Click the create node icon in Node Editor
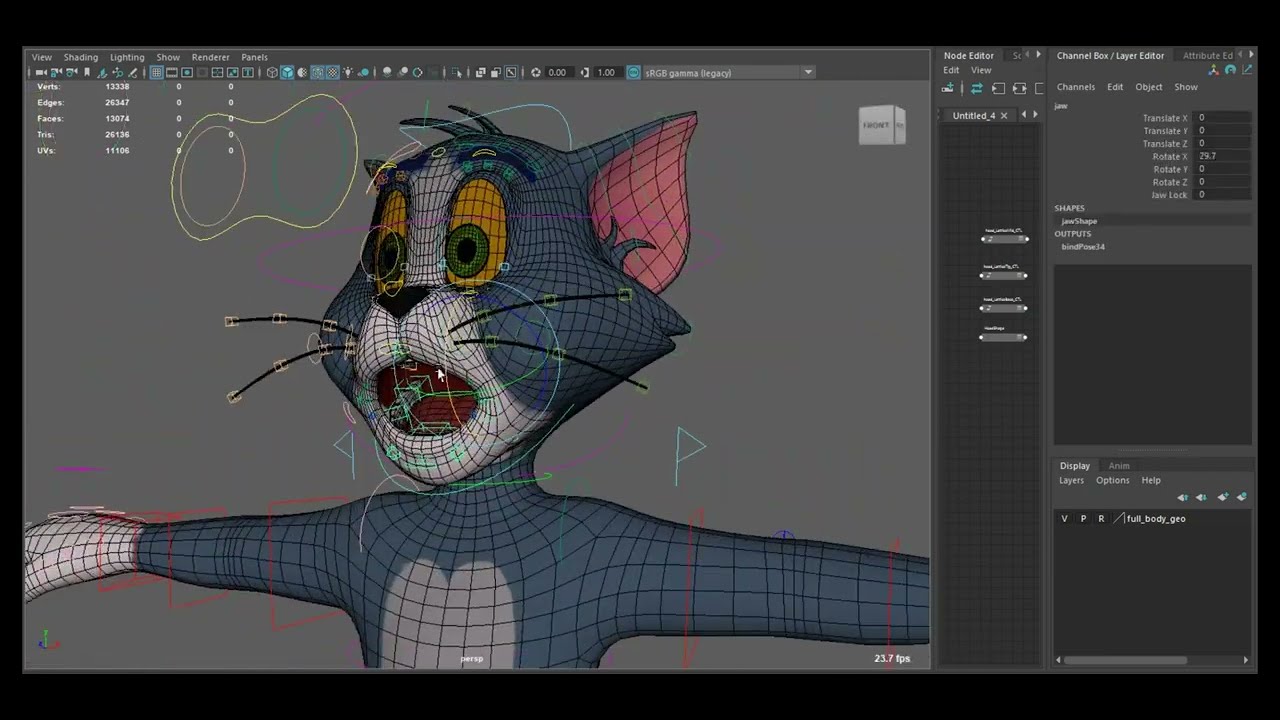The height and width of the screenshot is (720, 1280). (947, 88)
